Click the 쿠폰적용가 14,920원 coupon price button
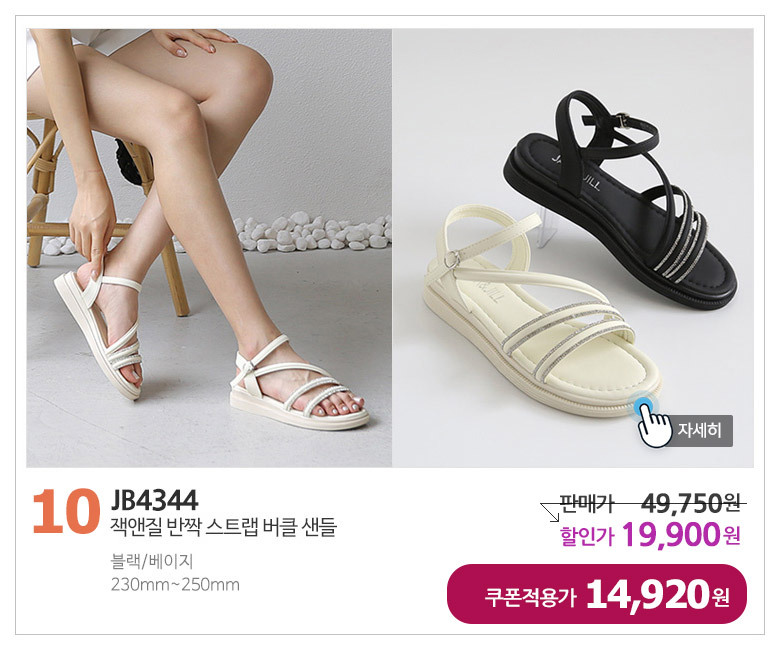 click(597, 594)
